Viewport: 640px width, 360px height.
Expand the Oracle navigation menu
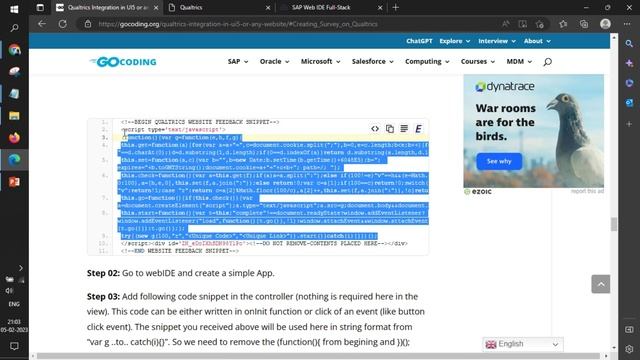tap(274, 61)
